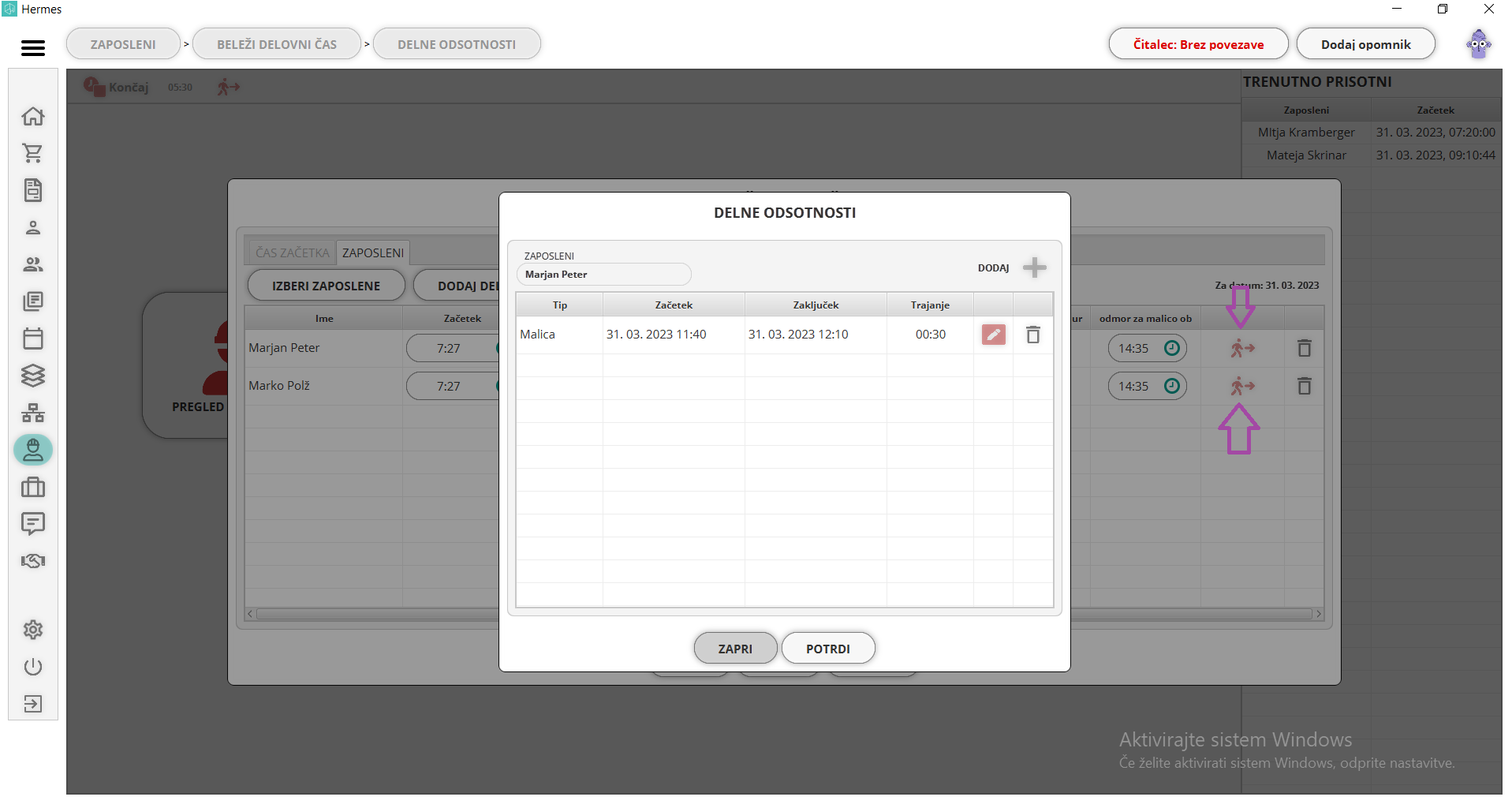The image size is (1512, 808).
Task: Delete the Malica absence row
Action: (x=1032, y=335)
